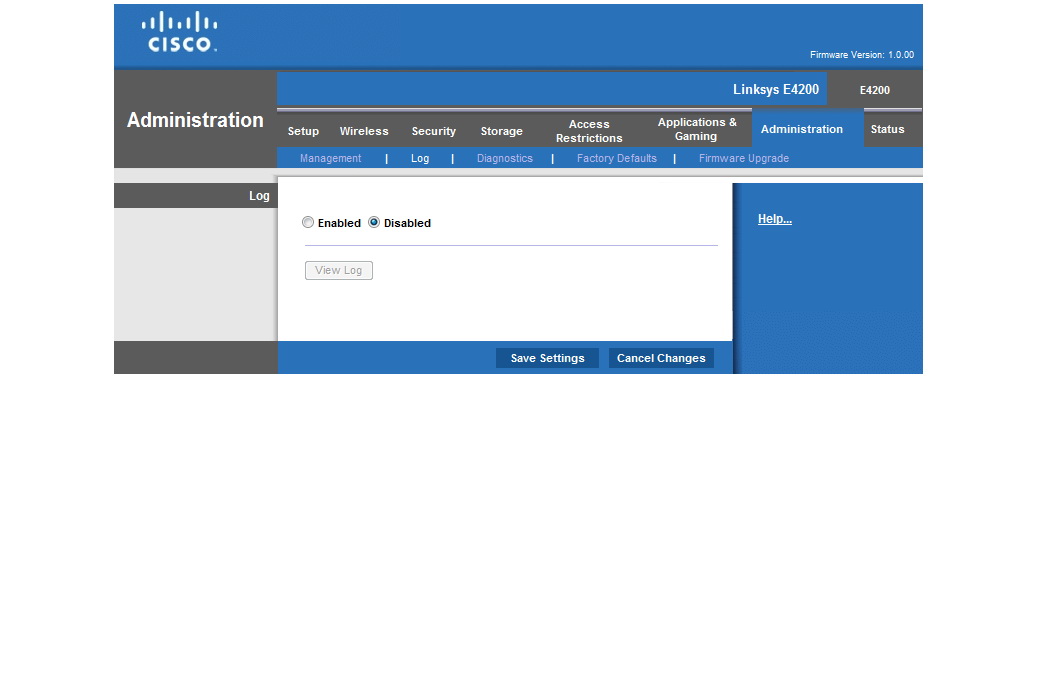Image resolution: width=1040 pixels, height=690 pixels.
Task: Open the Storage tab
Action: coord(501,131)
